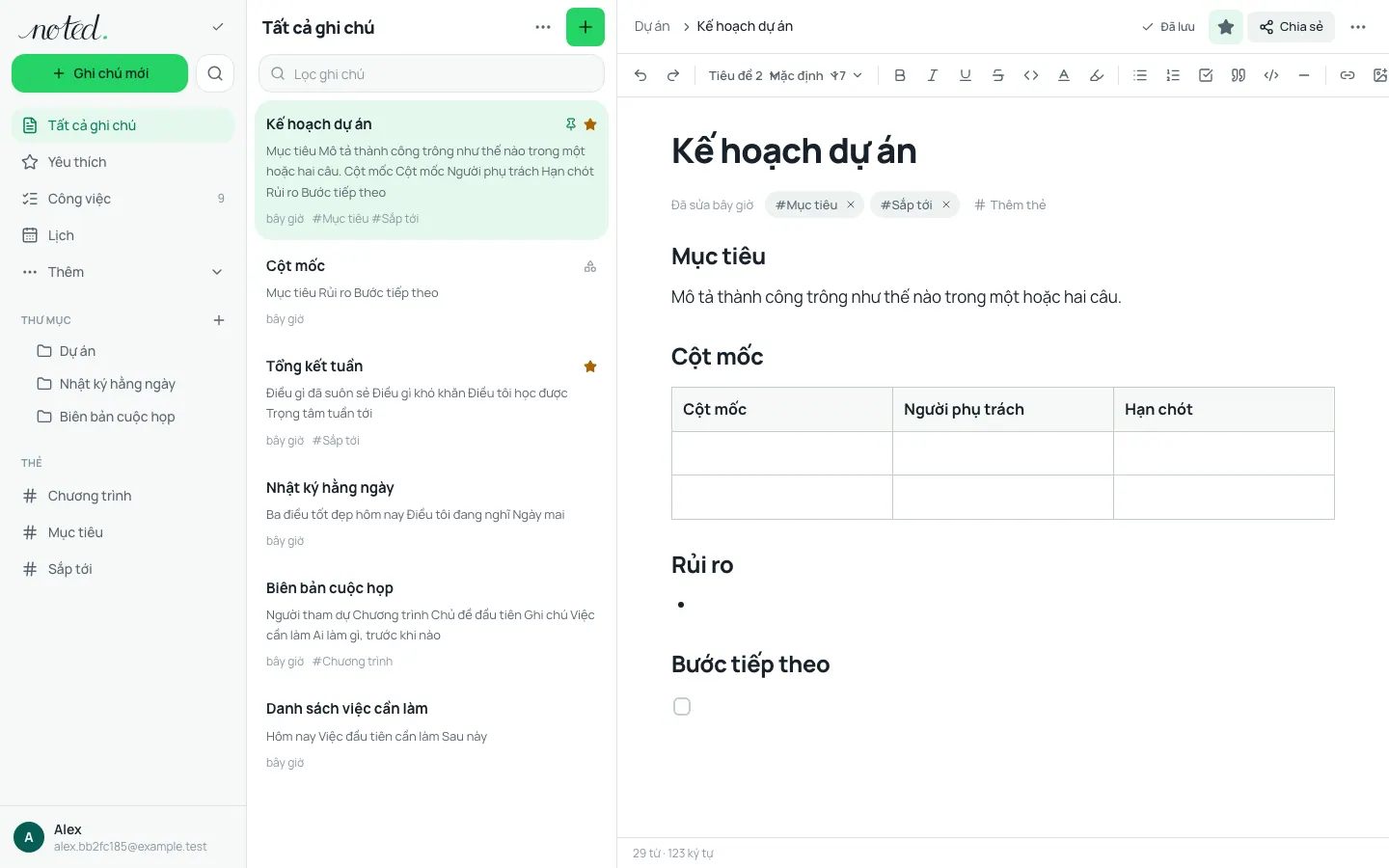Viewport: 1389px width, 868px height.
Task: Go to Công việc in the sidebar
Action: (x=123, y=199)
